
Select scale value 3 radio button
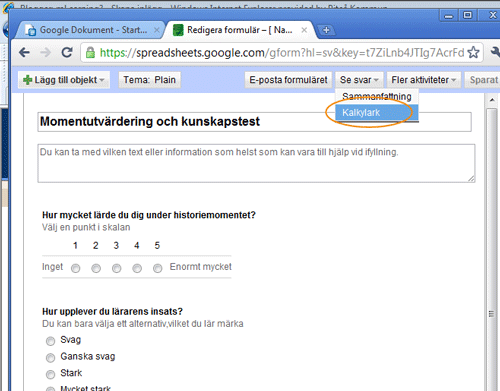116,268
